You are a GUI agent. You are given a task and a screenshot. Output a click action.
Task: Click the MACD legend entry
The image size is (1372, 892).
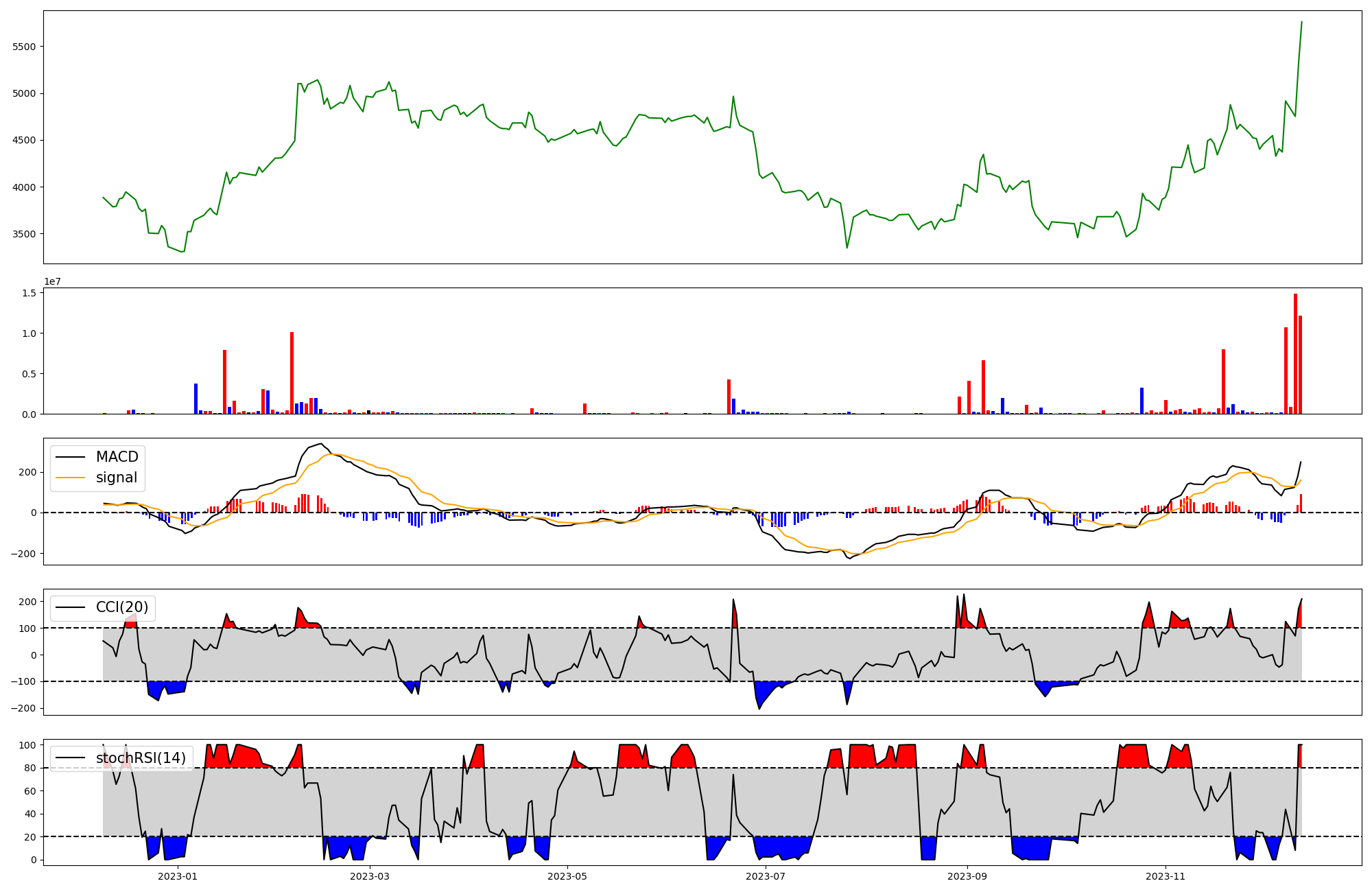tap(117, 457)
